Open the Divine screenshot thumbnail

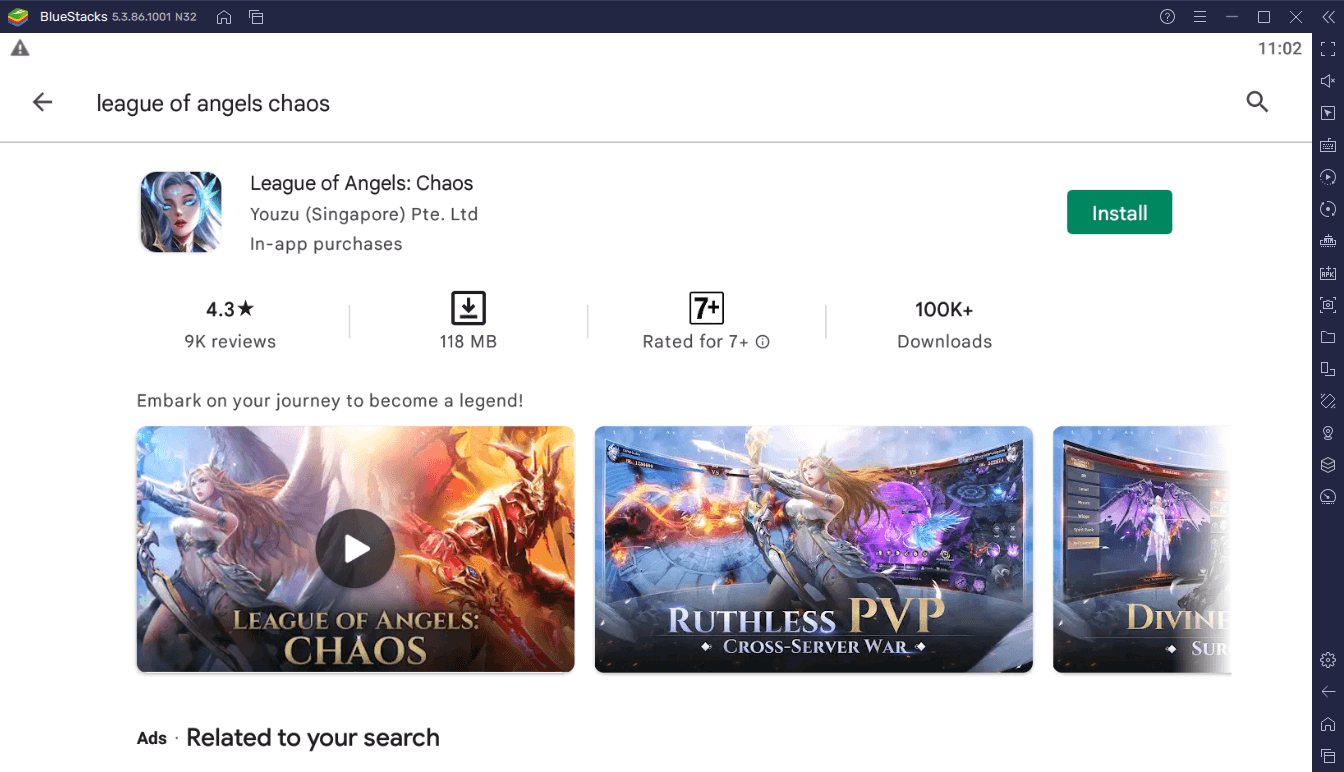(1142, 549)
